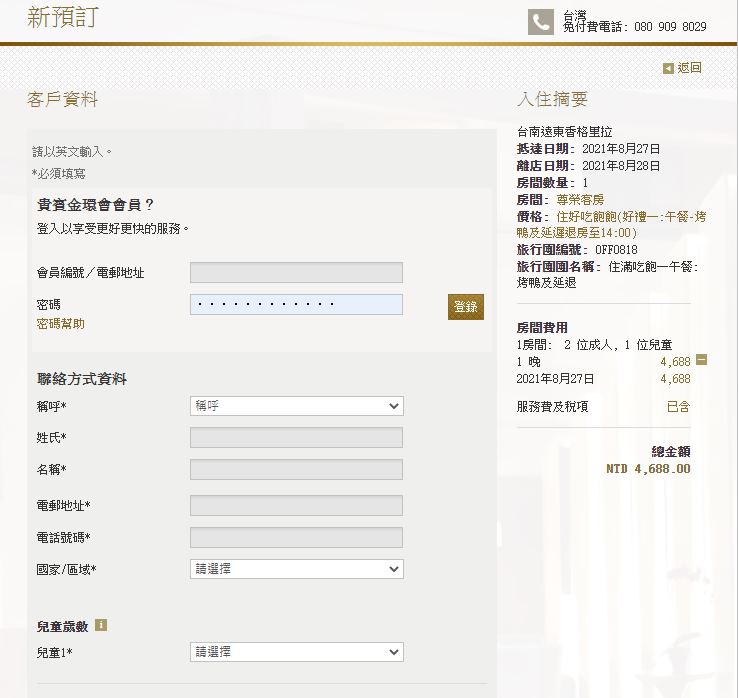The image size is (738, 698).
Task: Click the info icon next to 兒童歲數
Action: (101, 625)
